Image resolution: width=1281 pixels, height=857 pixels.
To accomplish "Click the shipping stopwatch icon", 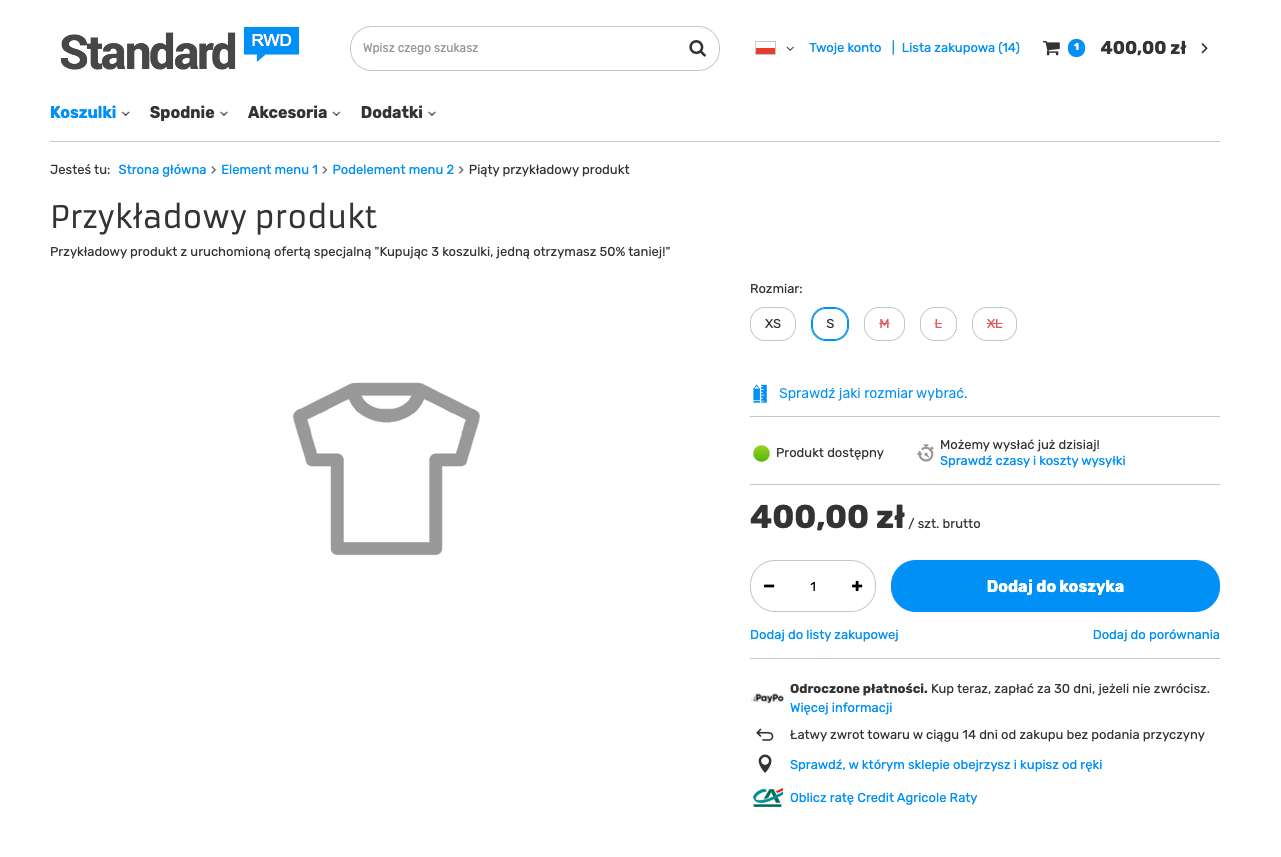I will tap(926, 453).
